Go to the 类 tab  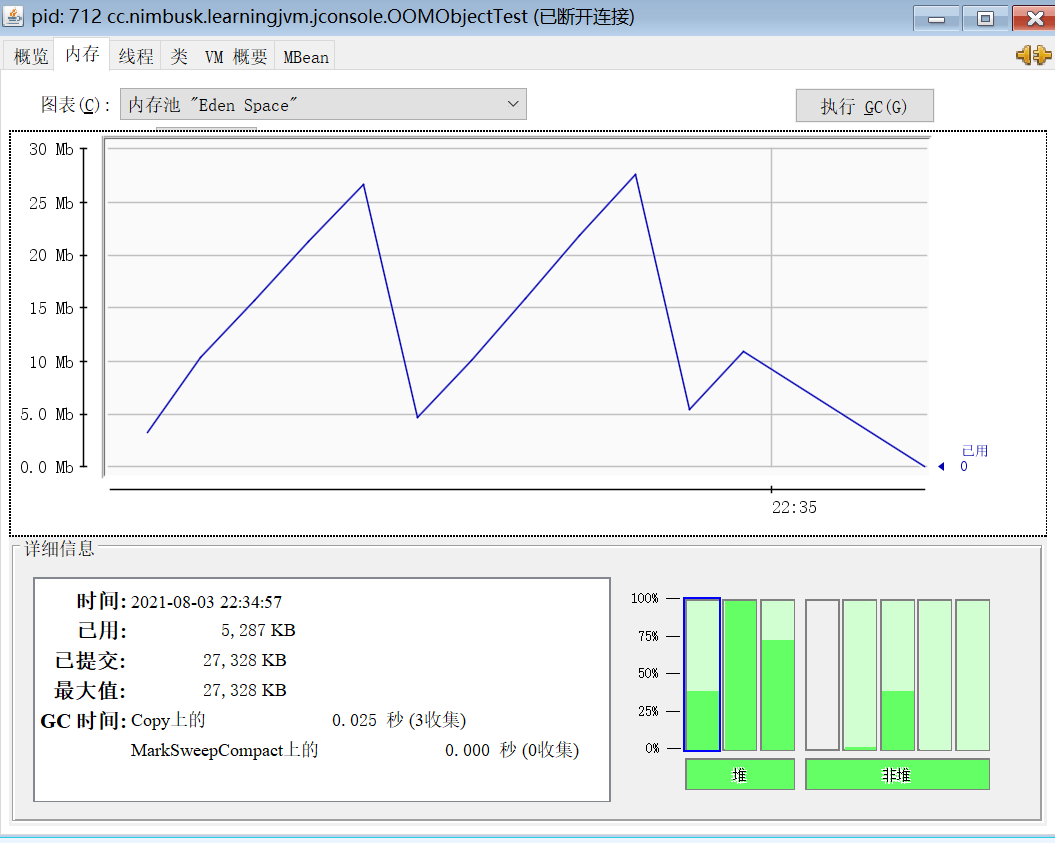179,57
